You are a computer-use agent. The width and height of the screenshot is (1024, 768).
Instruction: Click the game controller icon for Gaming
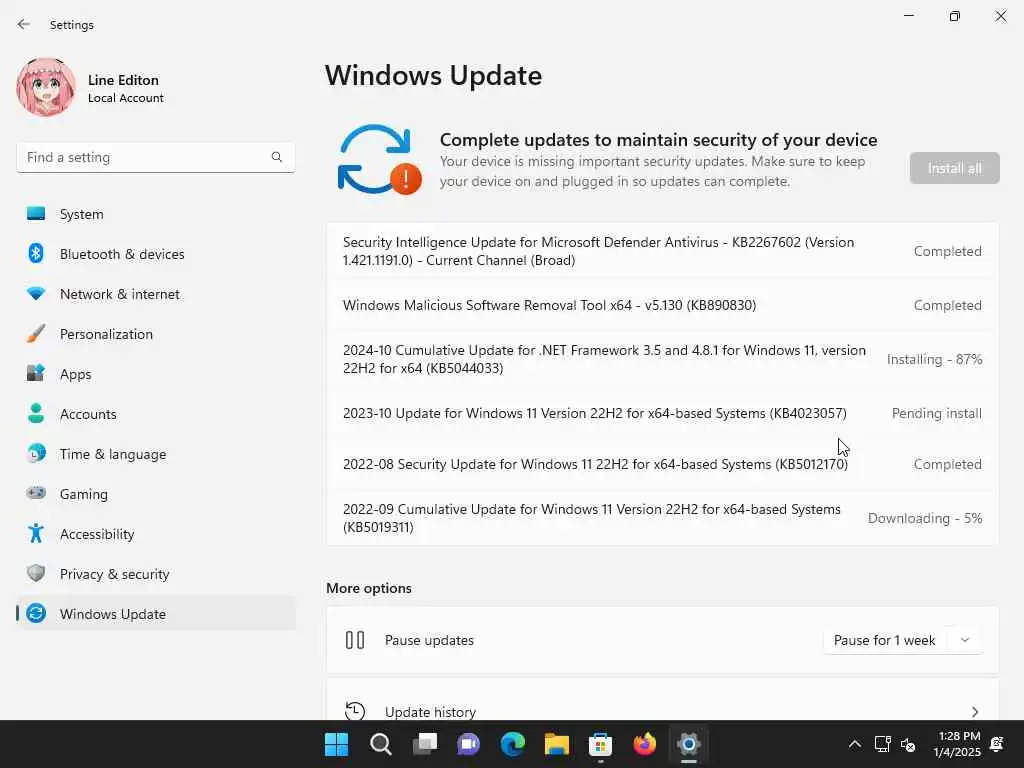[x=36, y=493]
